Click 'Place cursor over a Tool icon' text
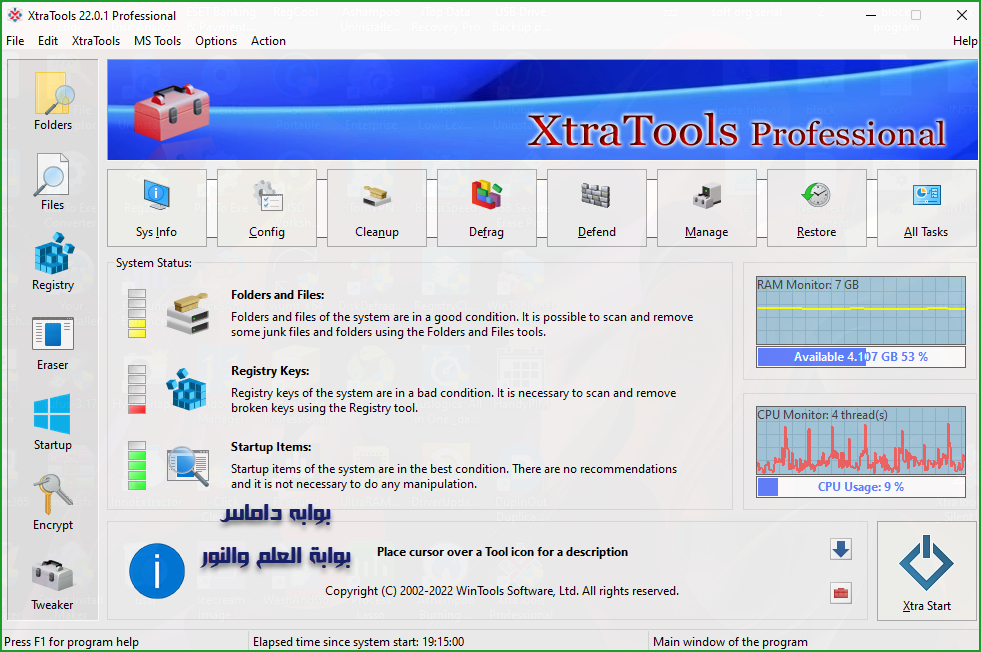 502,552
